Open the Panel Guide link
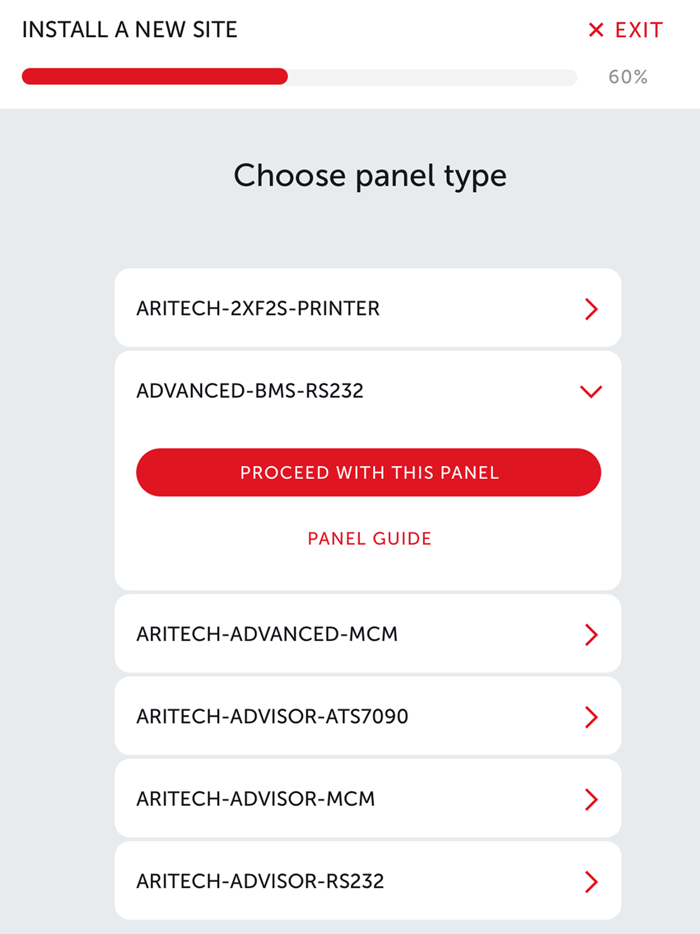The image size is (700, 934). click(369, 538)
